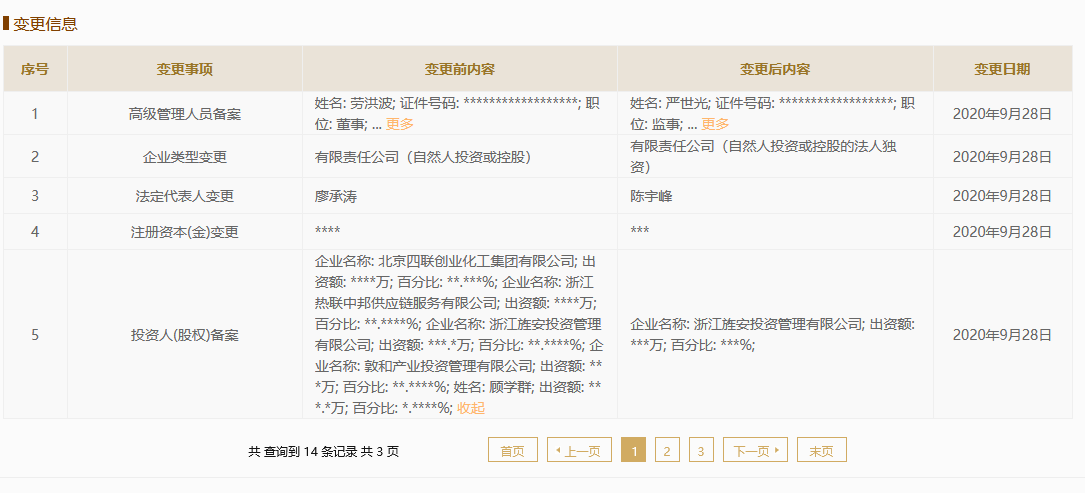Click 有限责任公司（自然人投资或控股） before-change text
Screen dimensions: 1085x493
coord(422,157)
